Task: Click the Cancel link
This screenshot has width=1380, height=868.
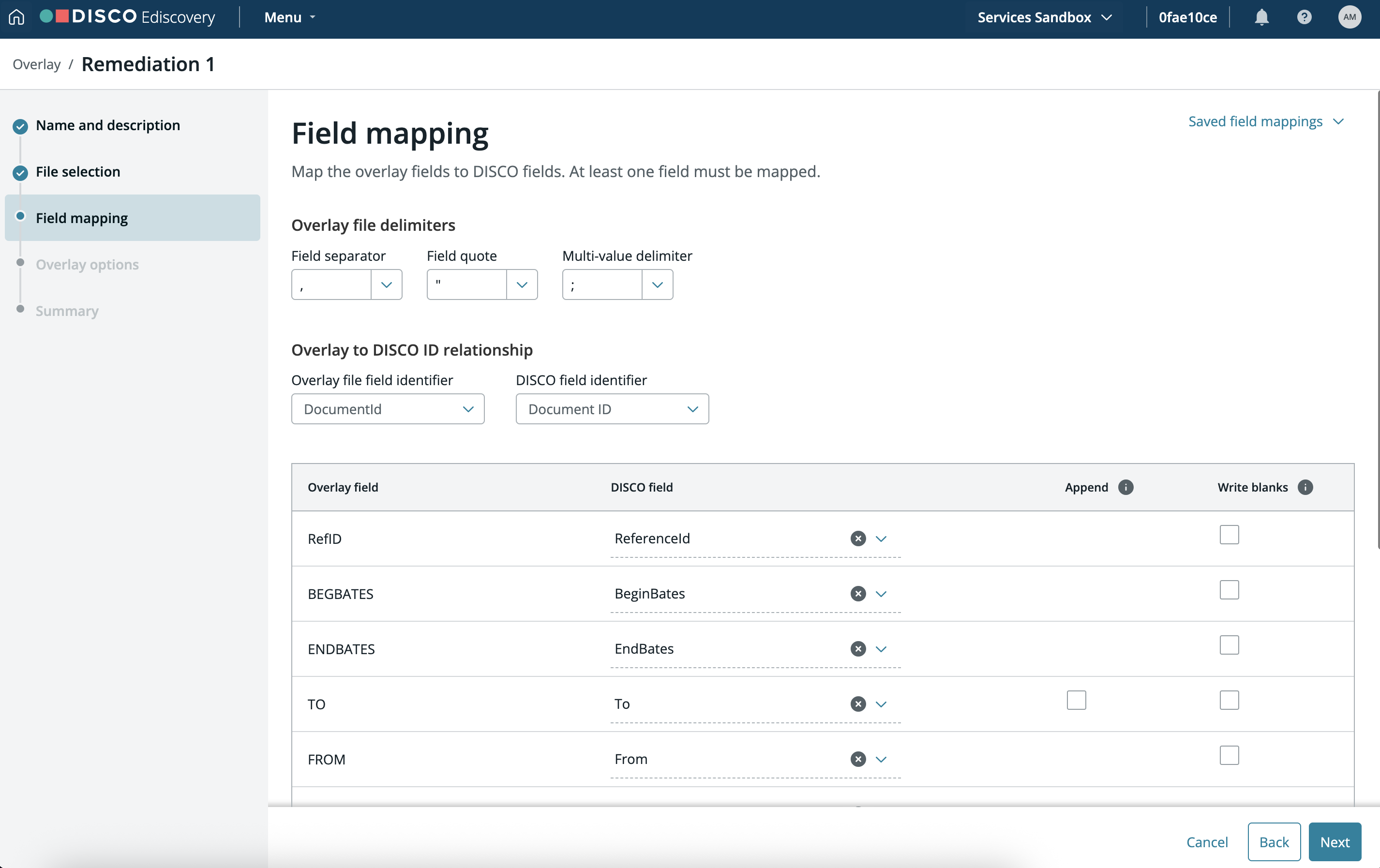Action: [1207, 842]
